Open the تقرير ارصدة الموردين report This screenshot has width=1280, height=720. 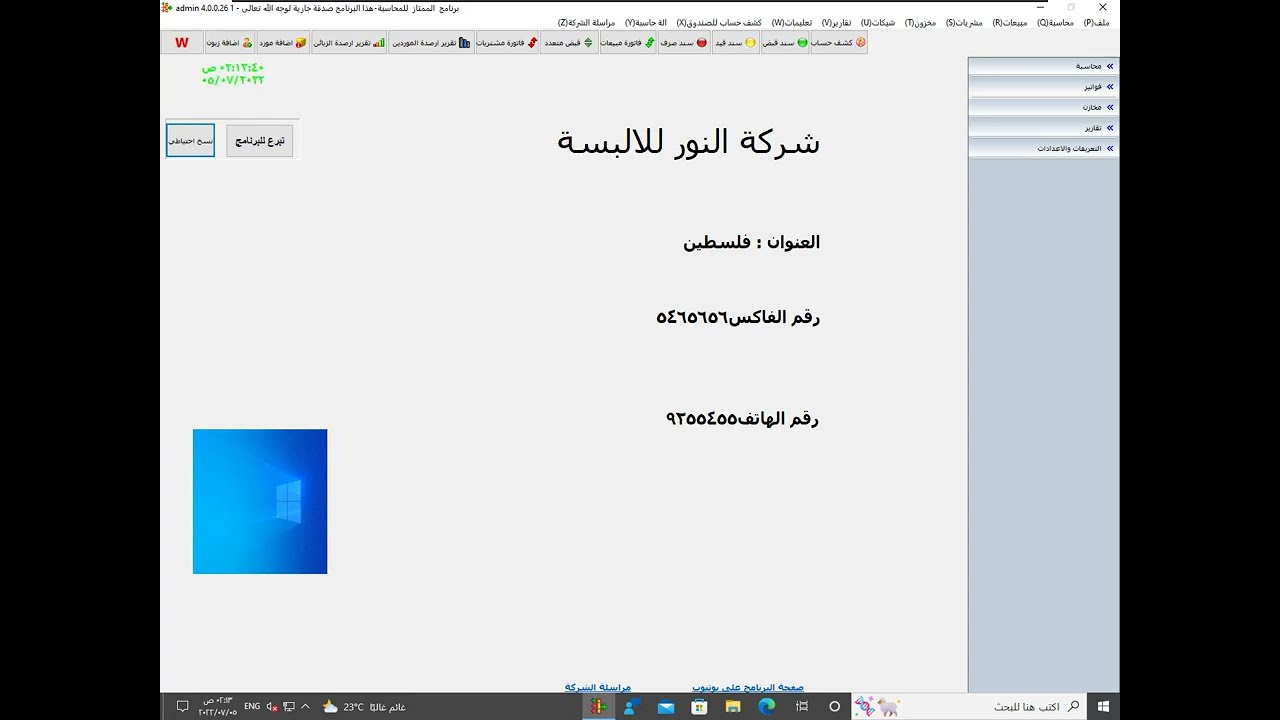click(431, 43)
